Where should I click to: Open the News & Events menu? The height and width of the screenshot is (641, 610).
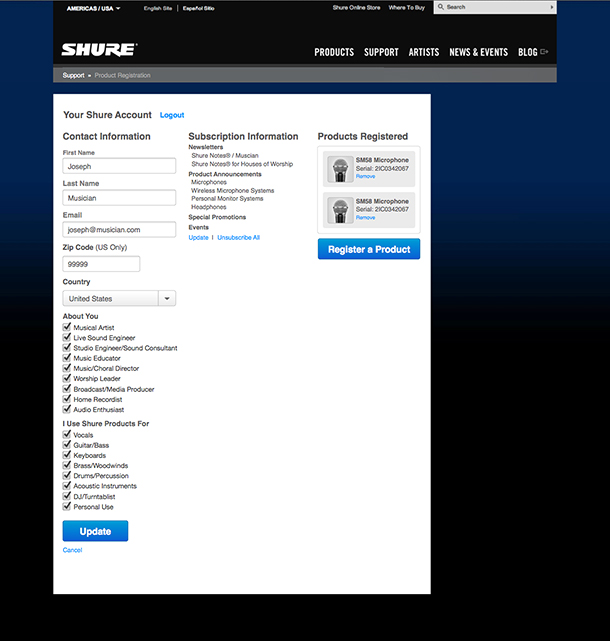(x=478, y=52)
